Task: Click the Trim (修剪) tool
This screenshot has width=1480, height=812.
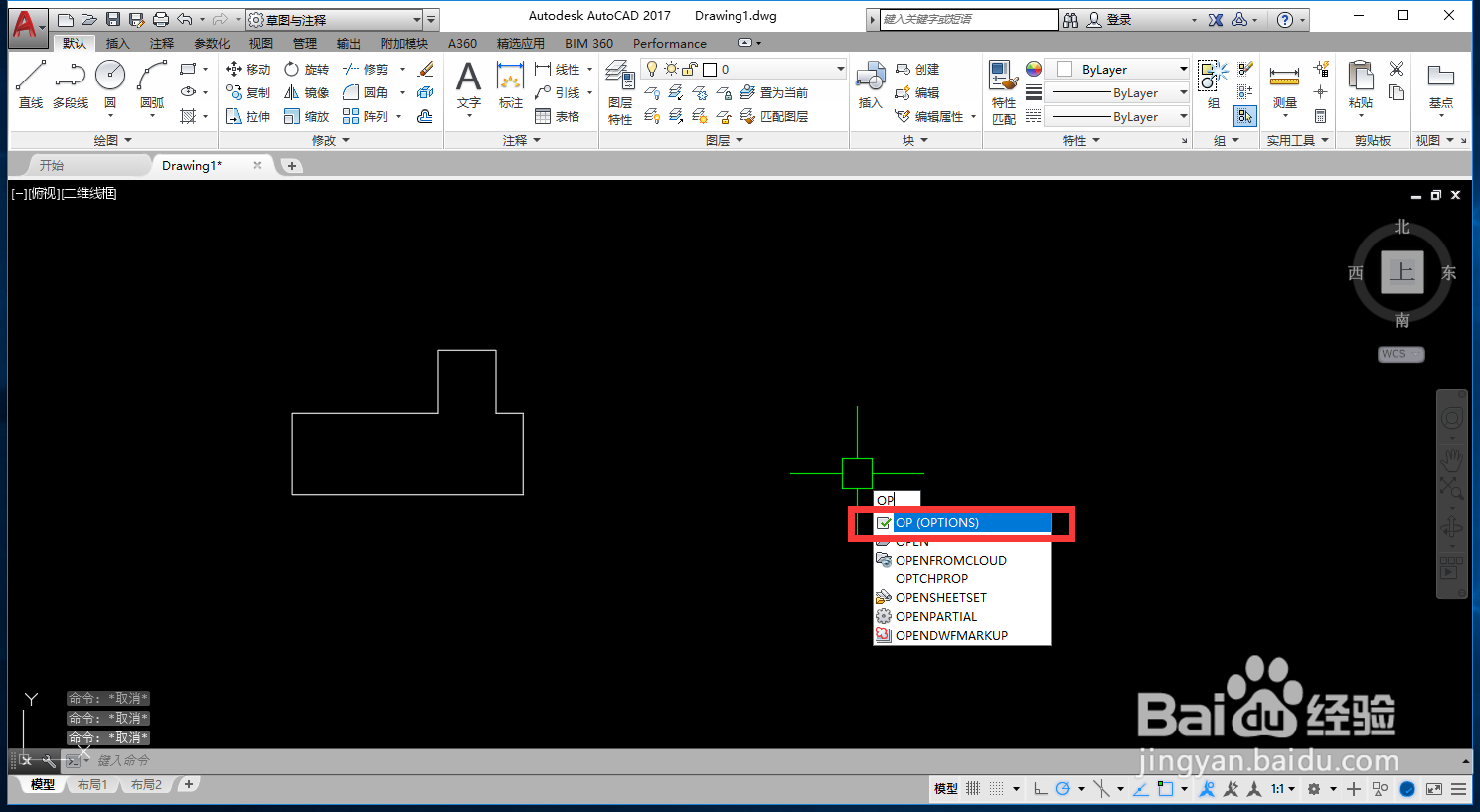Action: [365, 69]
